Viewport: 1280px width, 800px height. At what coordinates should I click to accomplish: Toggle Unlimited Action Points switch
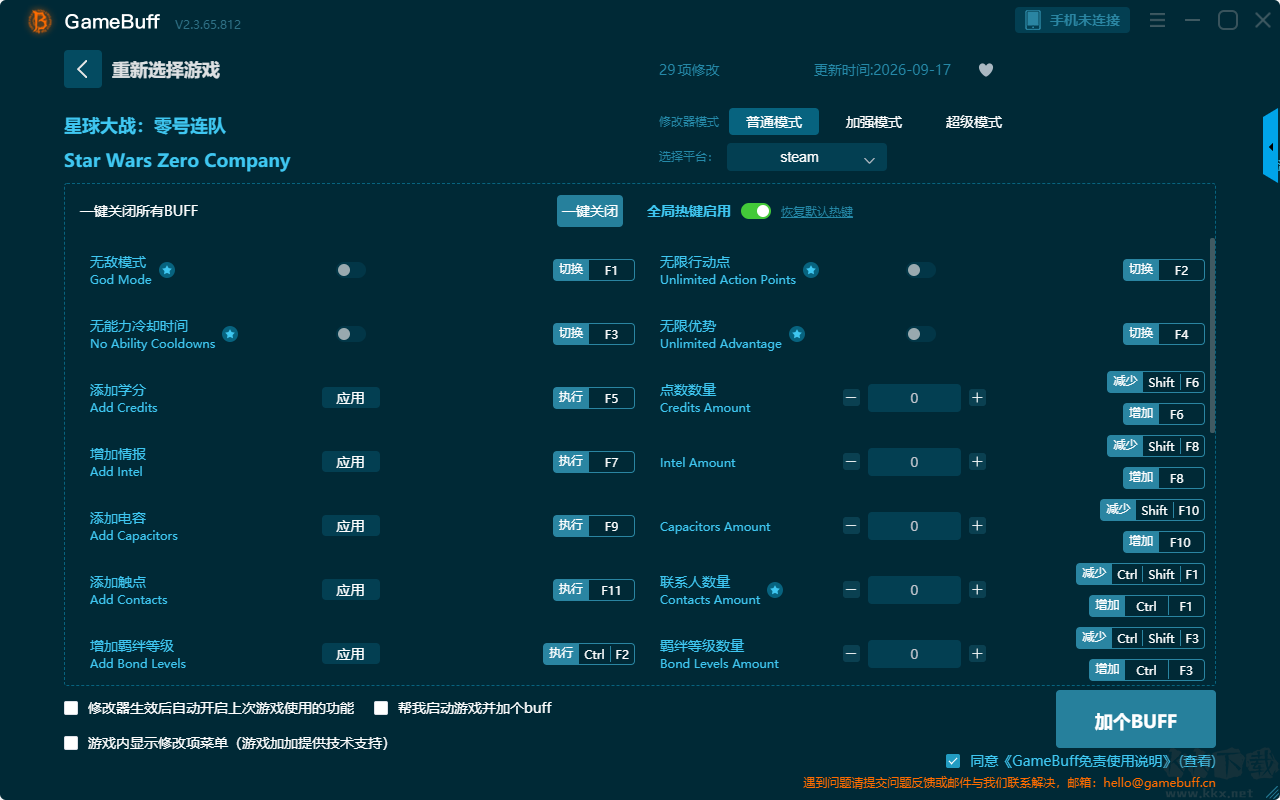[921, 270]
